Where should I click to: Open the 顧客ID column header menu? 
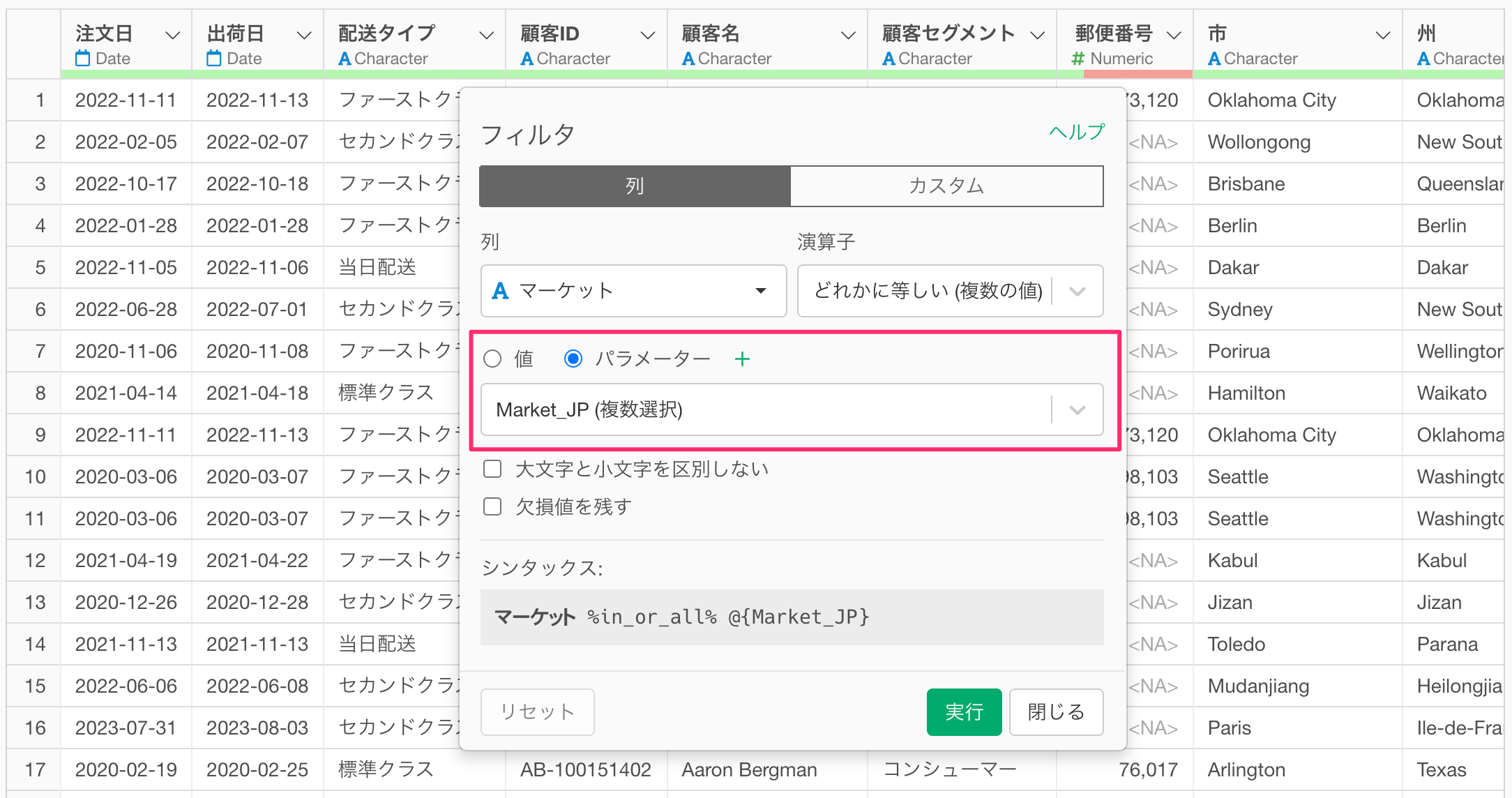(x=648, y=35)
